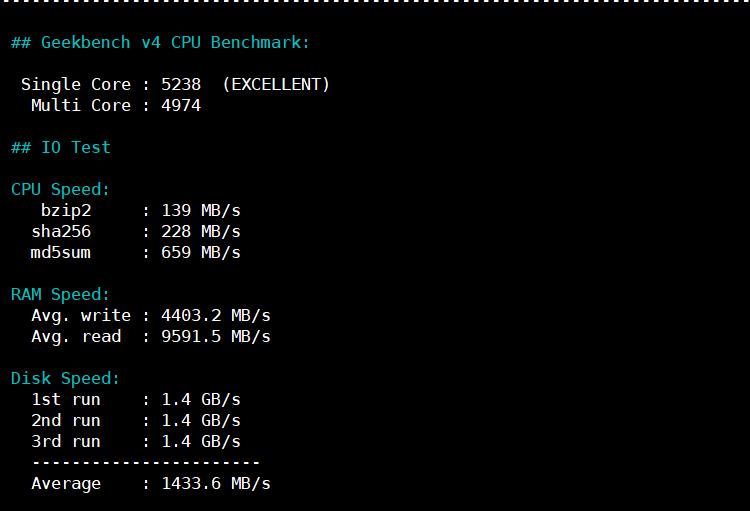
Task: Click the 228 MB/s sha256 result
Action: 201,231
